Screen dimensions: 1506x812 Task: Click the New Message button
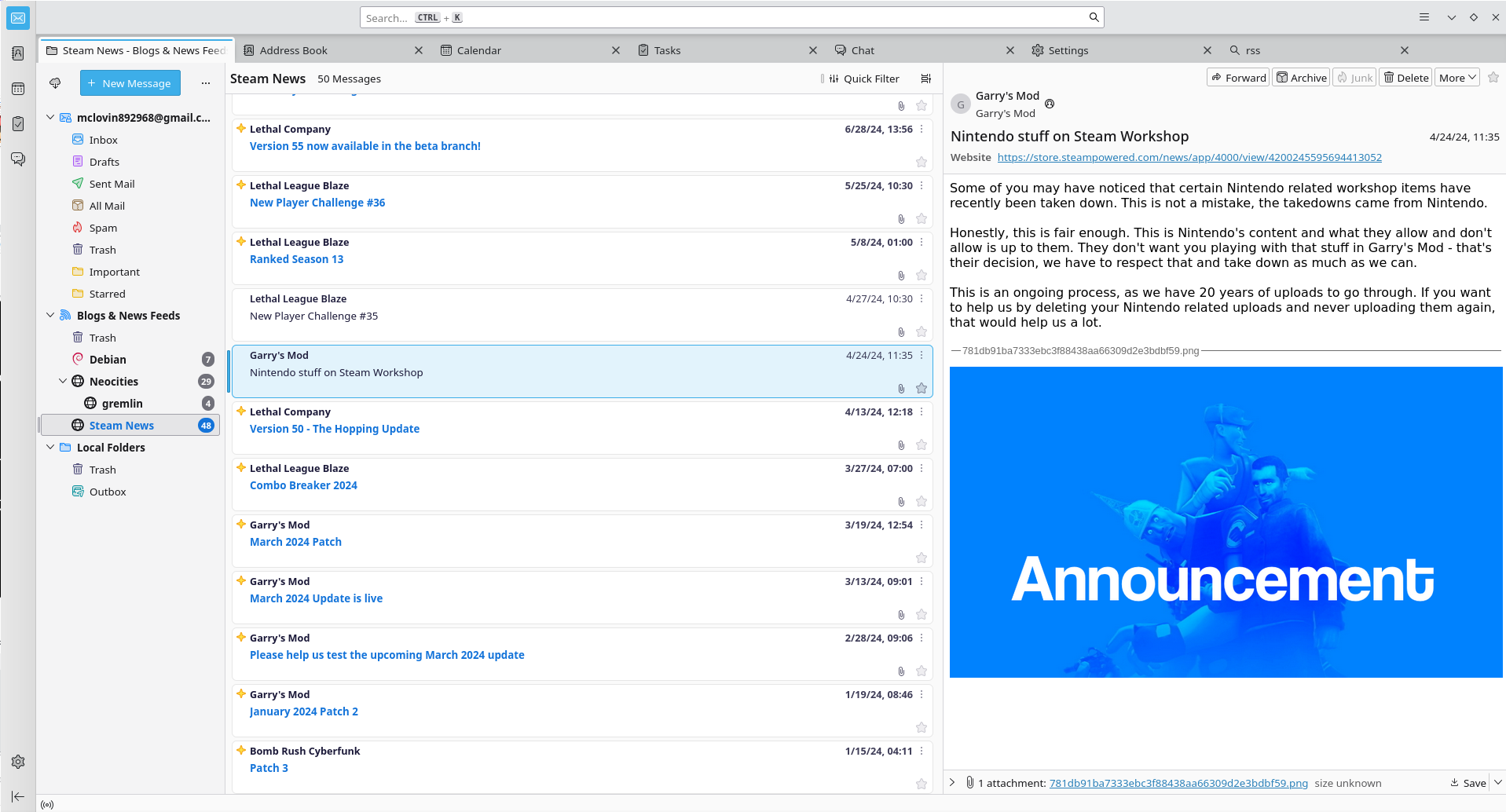(130, 83)
